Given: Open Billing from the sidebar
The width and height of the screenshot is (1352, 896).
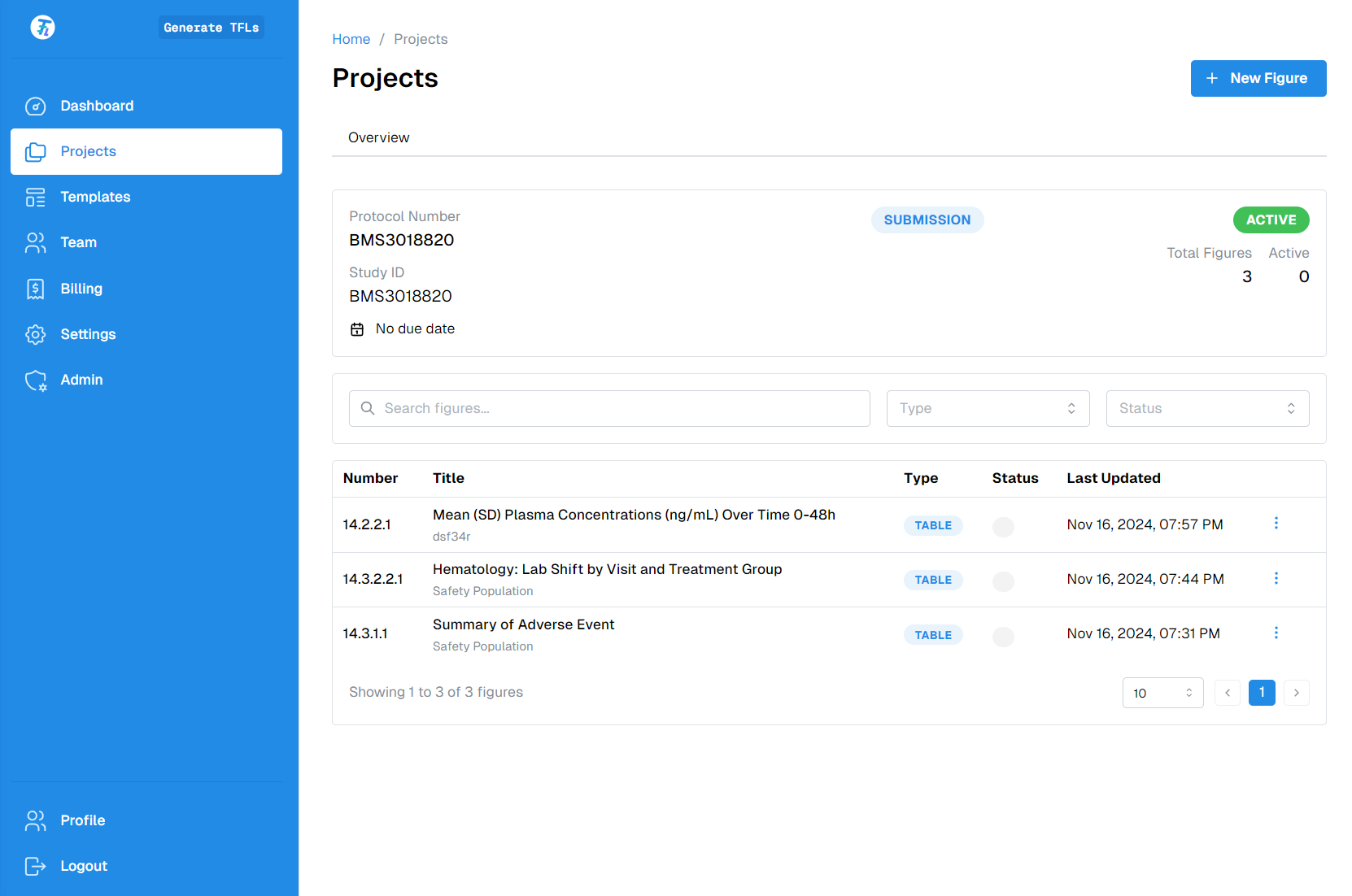Looking at the screenshot, I should [81, 289].
